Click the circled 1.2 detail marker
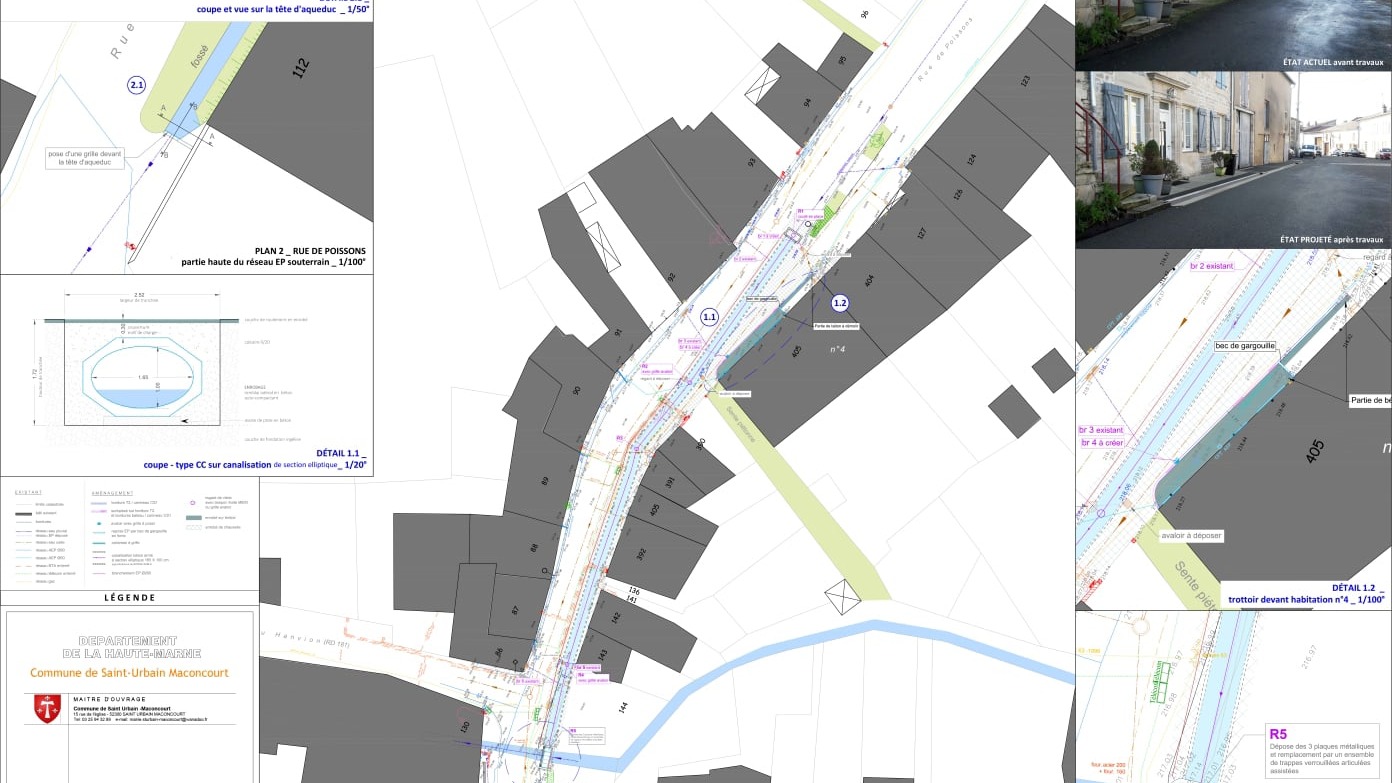 pyautogui.click(x=839, y=303)
